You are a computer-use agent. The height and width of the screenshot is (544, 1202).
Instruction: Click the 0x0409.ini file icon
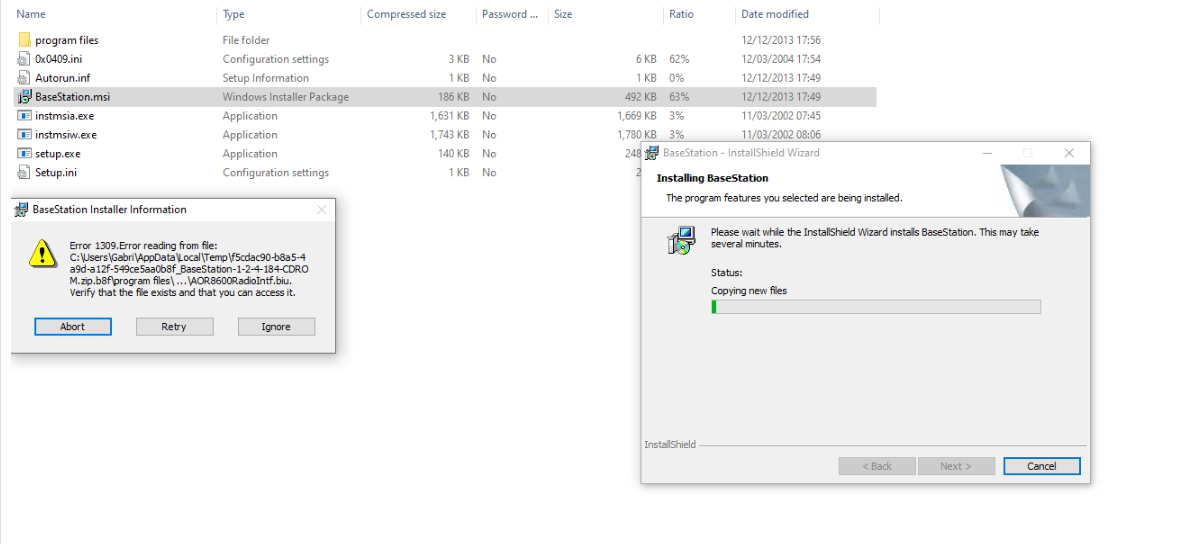[24, 59]
